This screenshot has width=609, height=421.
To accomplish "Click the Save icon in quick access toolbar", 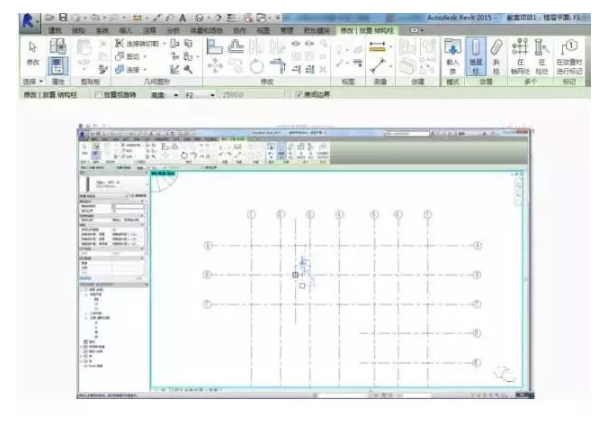I will click(x=63, y=17).
